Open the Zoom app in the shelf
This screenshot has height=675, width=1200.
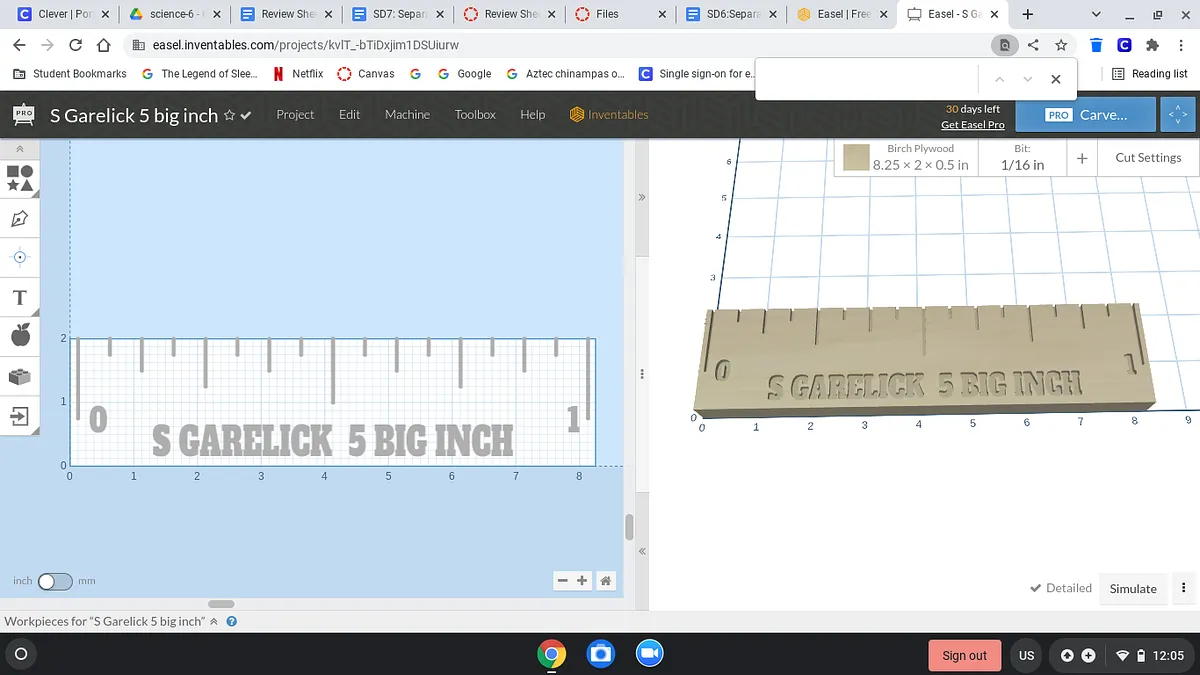coord(650,654)
